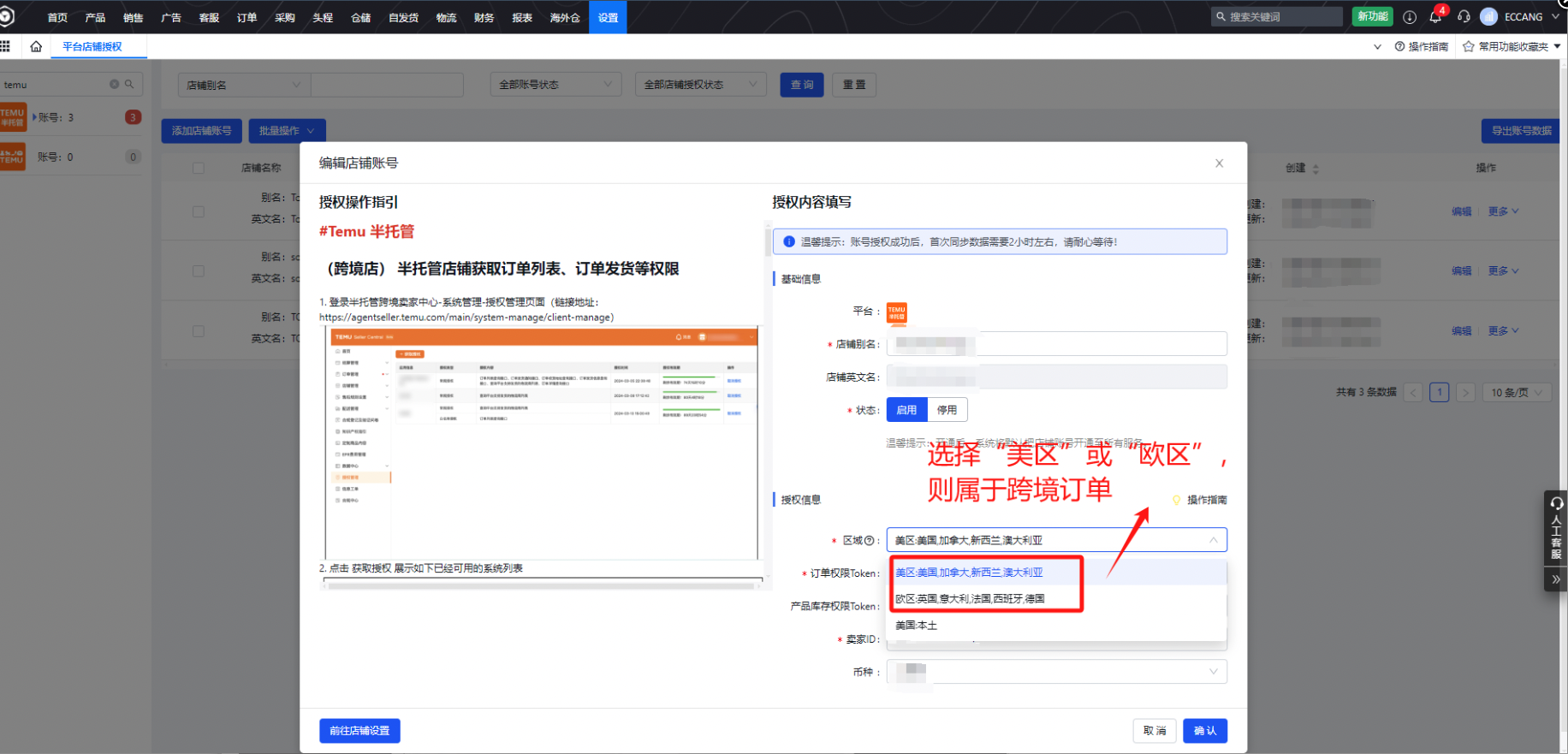1568x754 pixels.
Task: Click the top 搜索关键词 search field
Action: click(1276, 16)
